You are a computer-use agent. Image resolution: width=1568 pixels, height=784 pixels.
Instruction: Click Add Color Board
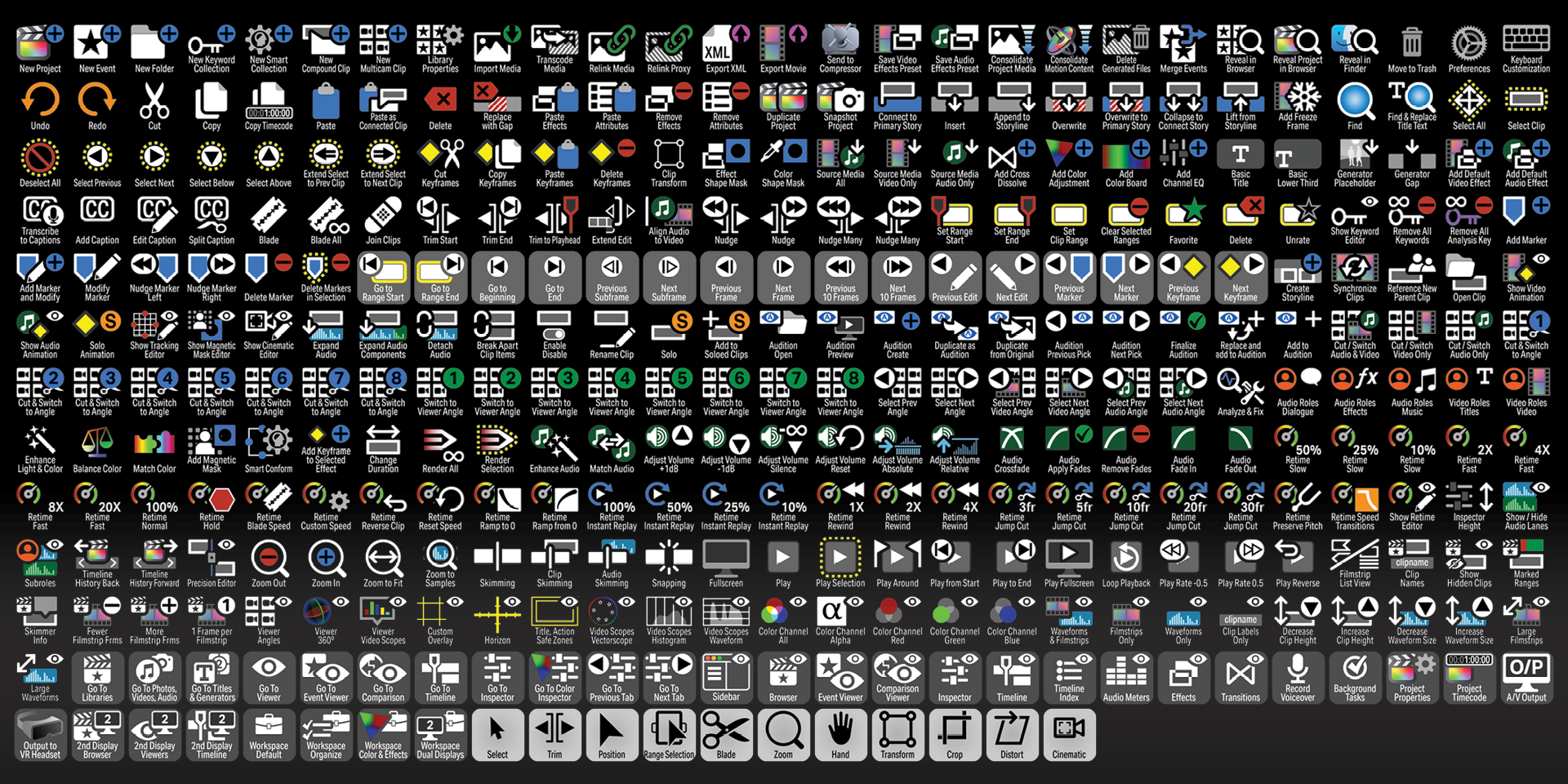1126,163
